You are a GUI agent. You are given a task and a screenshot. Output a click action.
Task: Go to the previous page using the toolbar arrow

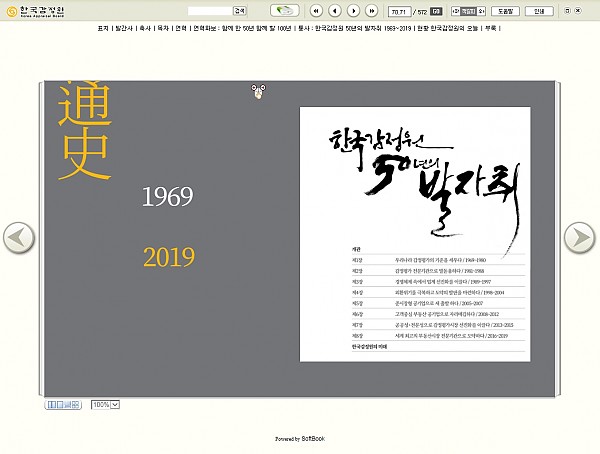click(335, 11)
